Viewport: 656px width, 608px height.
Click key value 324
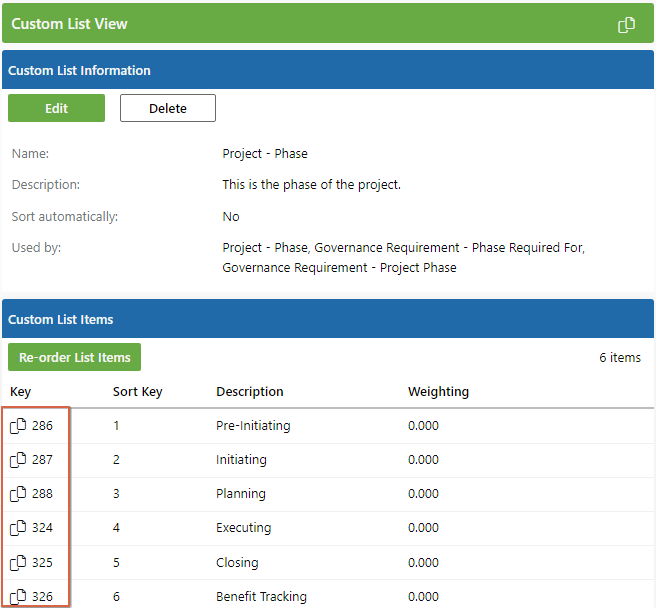[x=42, y=528]
